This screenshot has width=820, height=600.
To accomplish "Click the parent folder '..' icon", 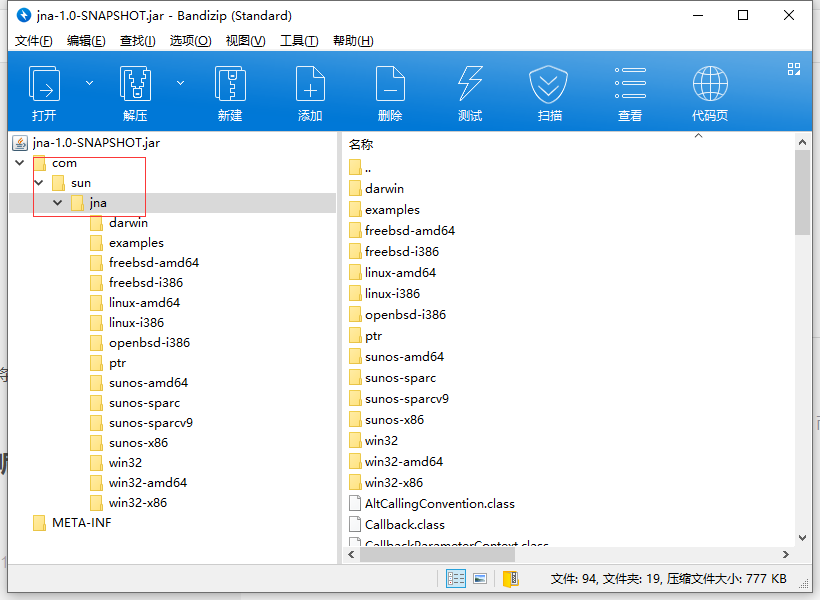I will [355, 167].
